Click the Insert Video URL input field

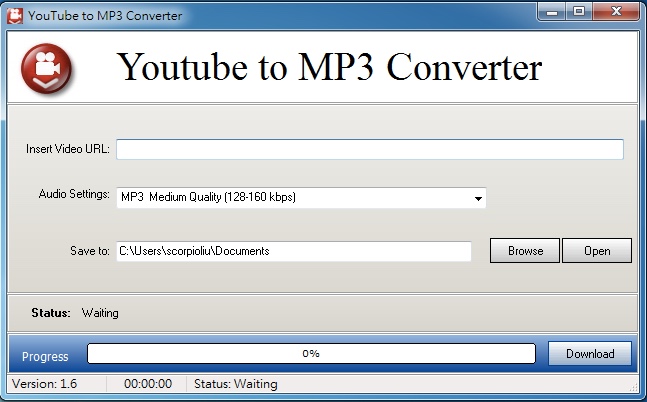pos(370,149)
